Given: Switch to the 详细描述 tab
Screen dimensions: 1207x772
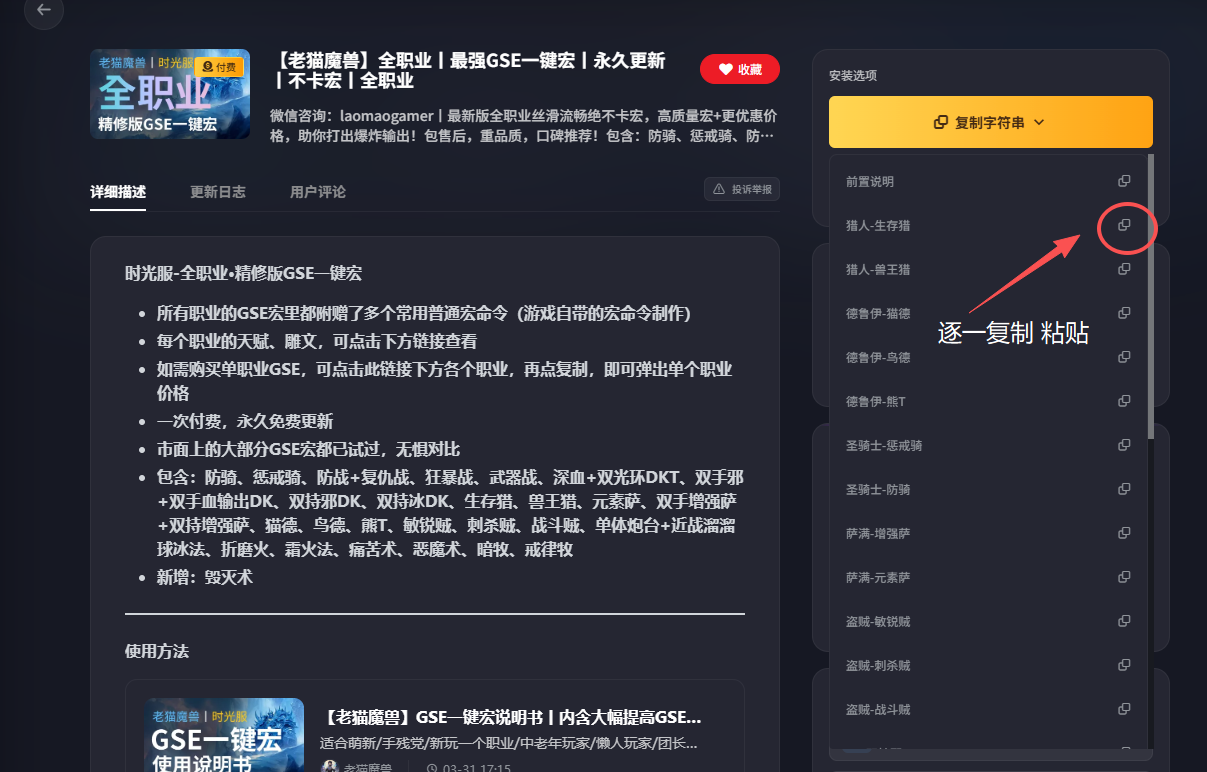Looking at the screenshot, I should [x=118, y=191].
